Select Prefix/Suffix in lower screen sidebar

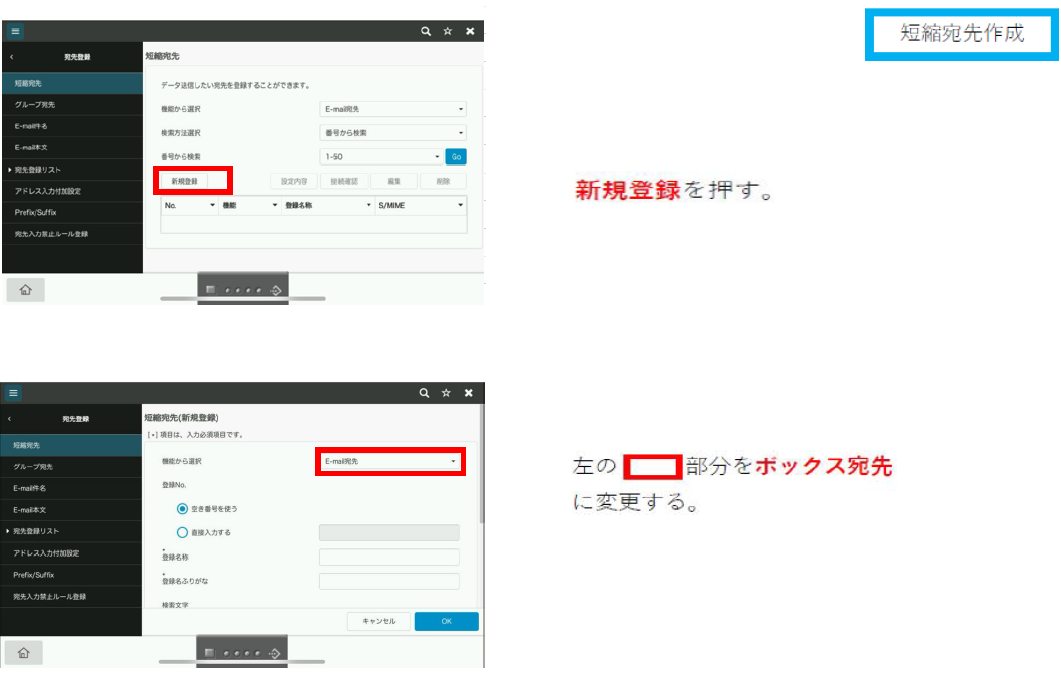[x=34, y=575]
